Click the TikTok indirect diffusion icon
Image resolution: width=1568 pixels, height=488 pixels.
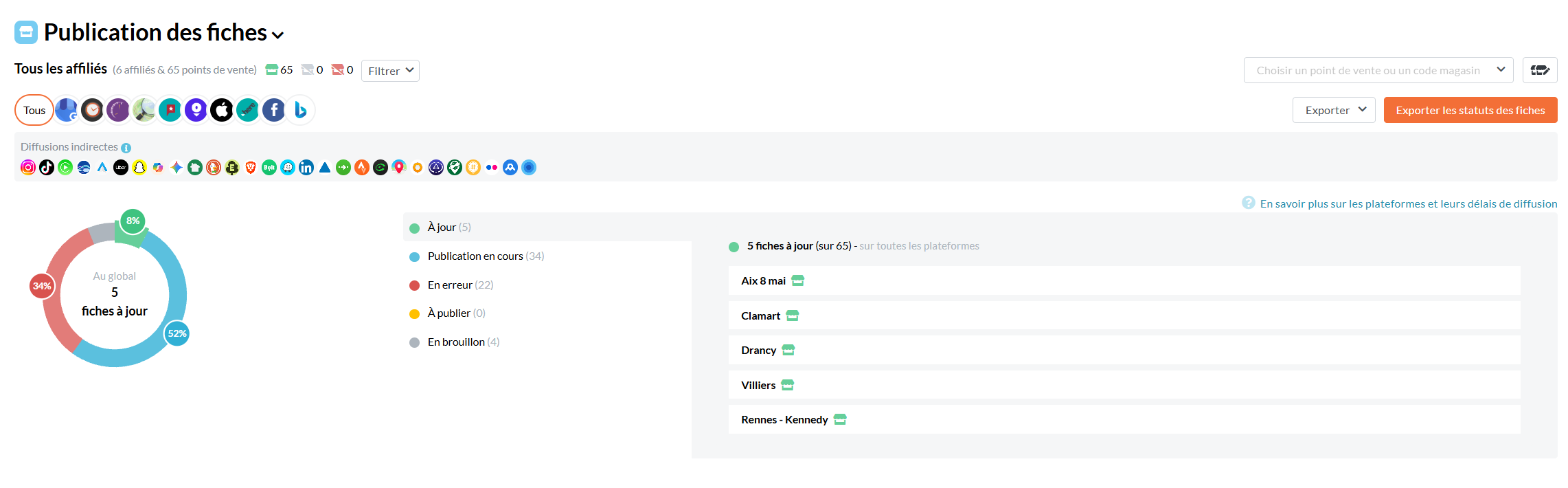[x=47, y=167]
